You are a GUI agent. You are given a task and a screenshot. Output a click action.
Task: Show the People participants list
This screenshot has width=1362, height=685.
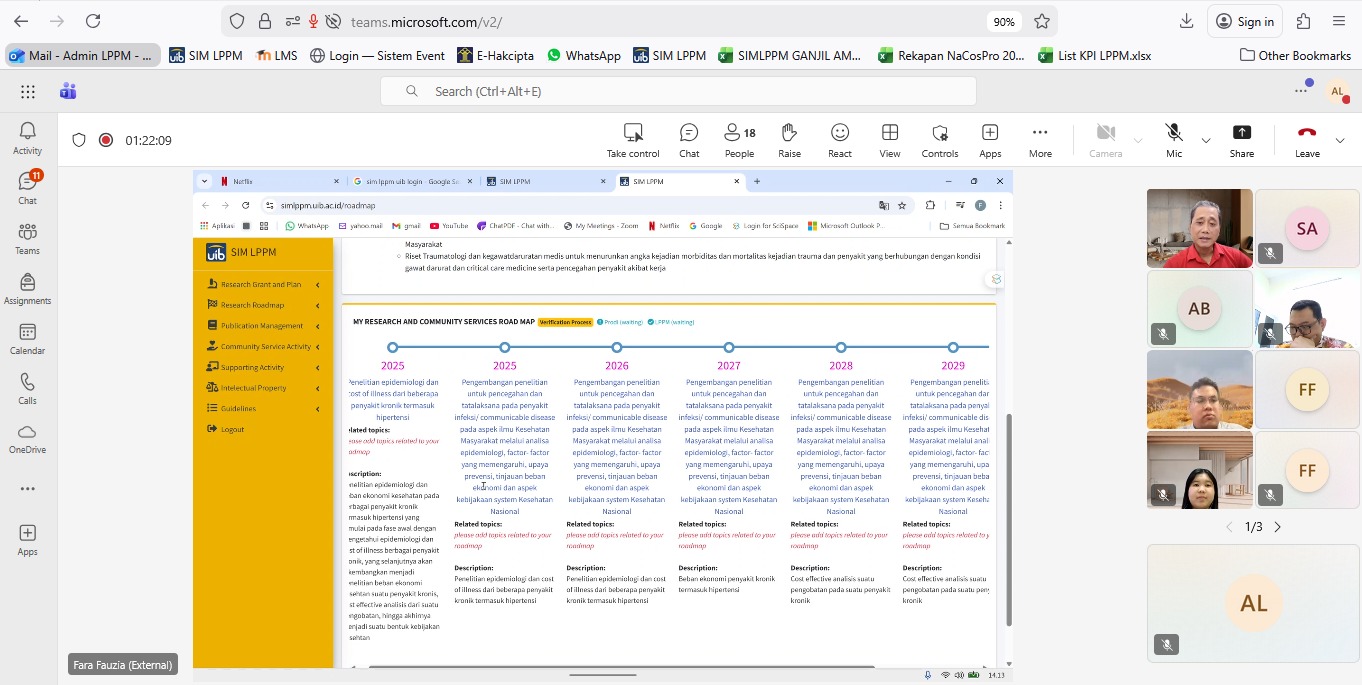coord(739,140)
